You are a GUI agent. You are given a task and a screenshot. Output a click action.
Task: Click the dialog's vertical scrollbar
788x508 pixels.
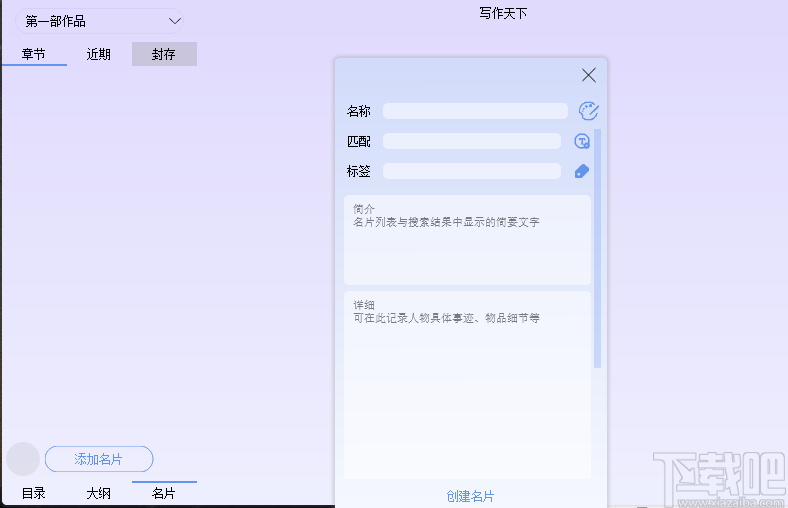click(x=598, y=249)
